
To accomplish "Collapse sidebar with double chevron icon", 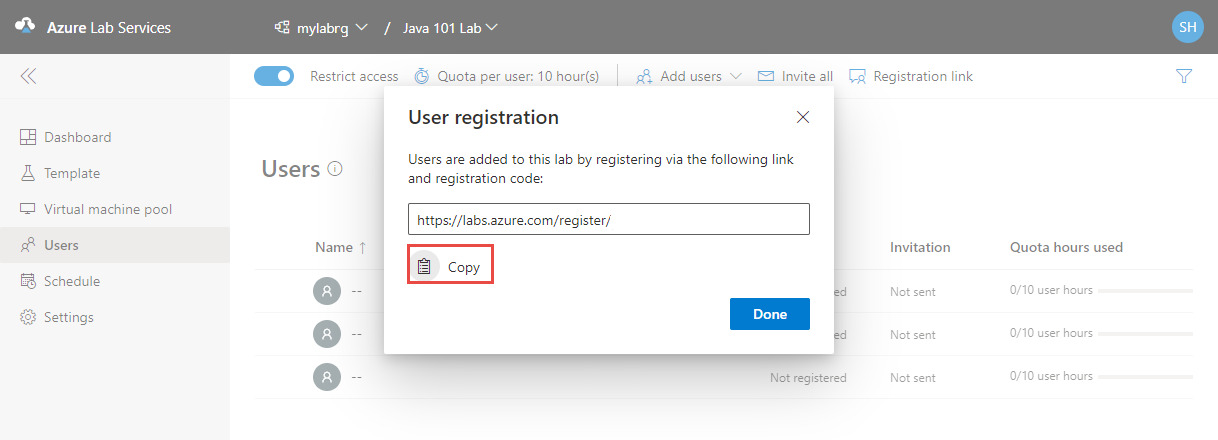I will pos(28,76).
